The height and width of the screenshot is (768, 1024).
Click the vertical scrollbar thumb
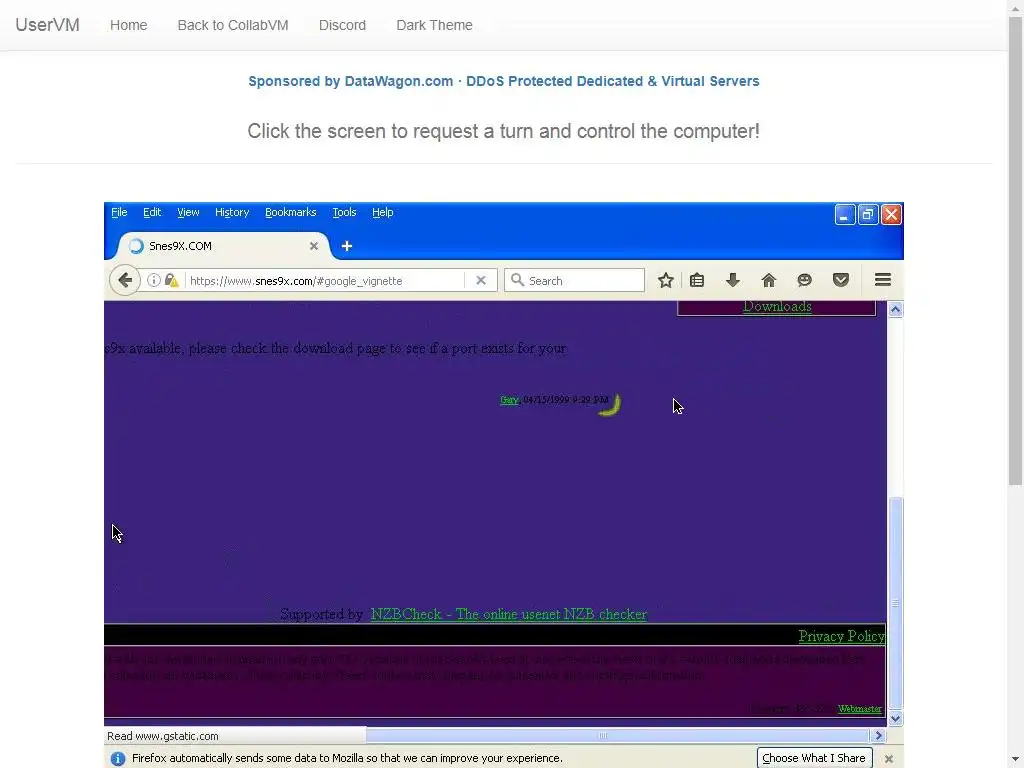(896, 603)
